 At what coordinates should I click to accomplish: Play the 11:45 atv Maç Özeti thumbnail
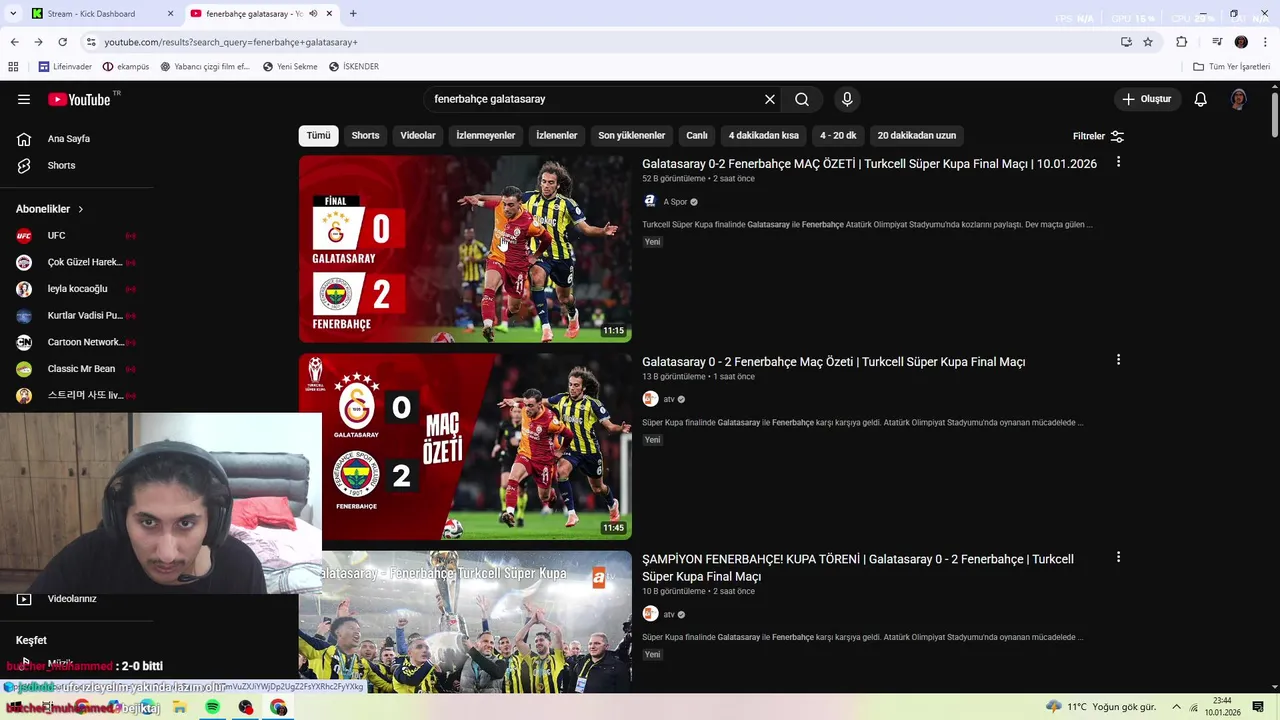(465, 446)
